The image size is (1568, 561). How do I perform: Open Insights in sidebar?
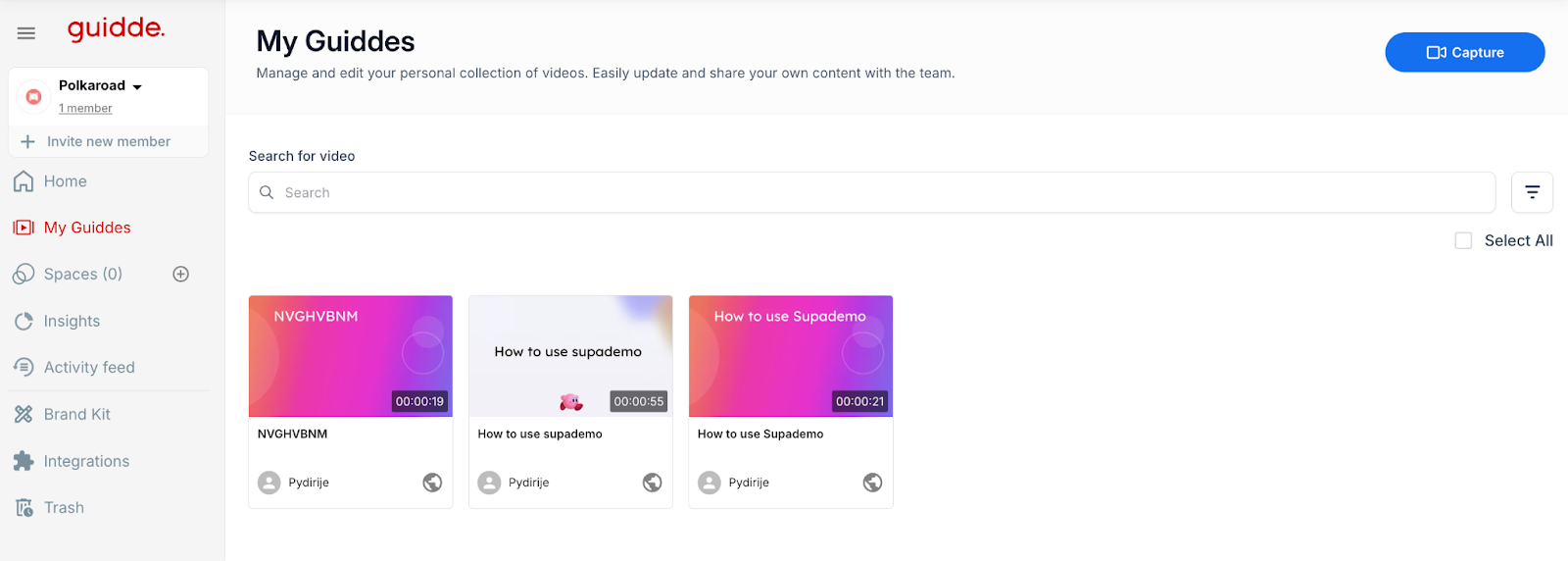coord(72,321)
